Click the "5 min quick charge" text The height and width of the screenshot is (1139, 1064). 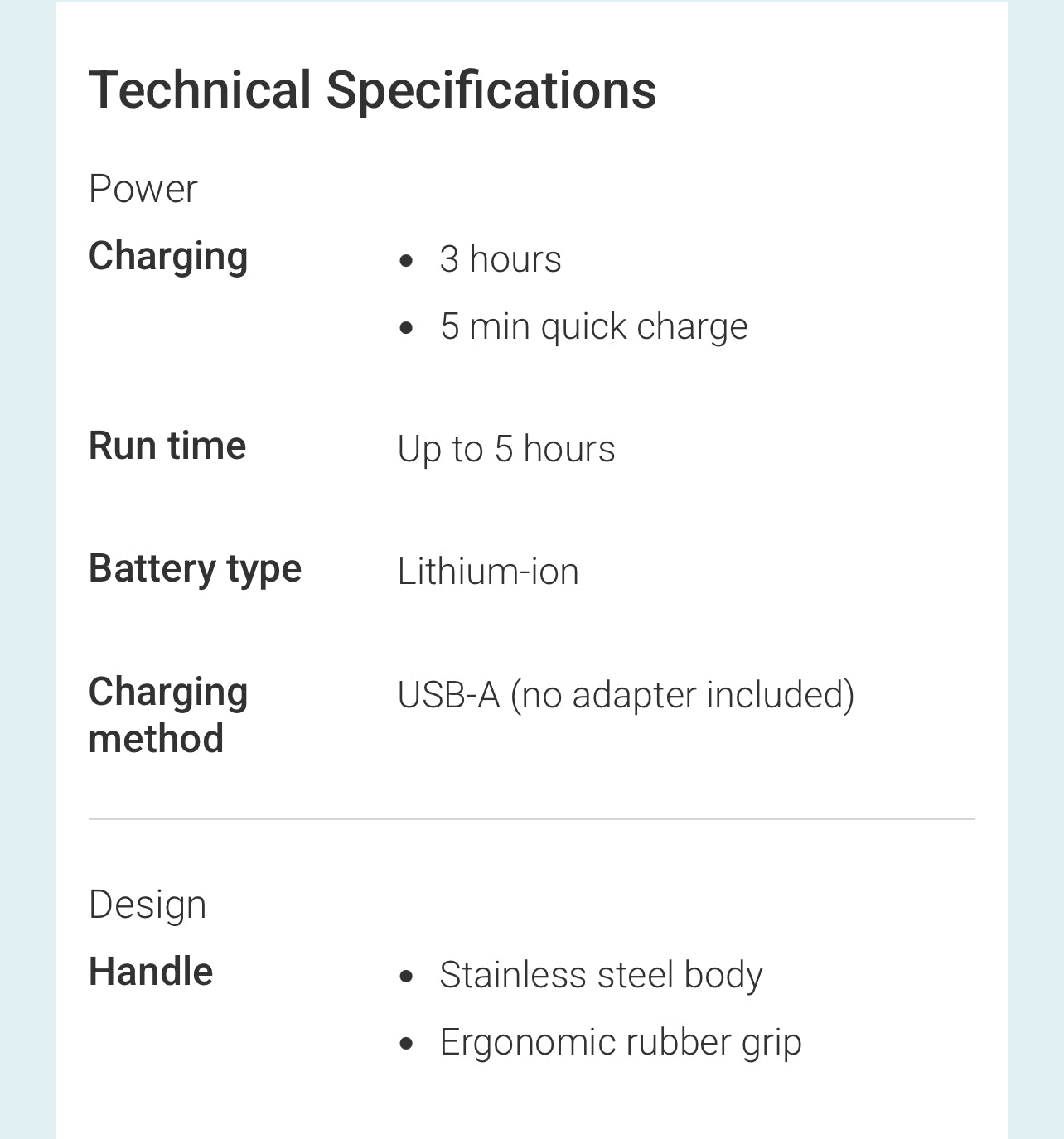tap(593, 326)
